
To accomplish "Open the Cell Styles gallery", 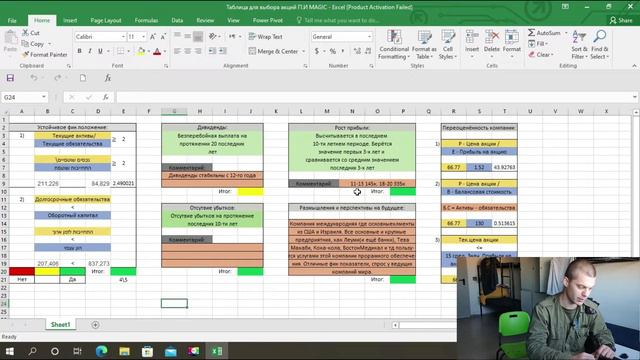I will click(448, 44).
